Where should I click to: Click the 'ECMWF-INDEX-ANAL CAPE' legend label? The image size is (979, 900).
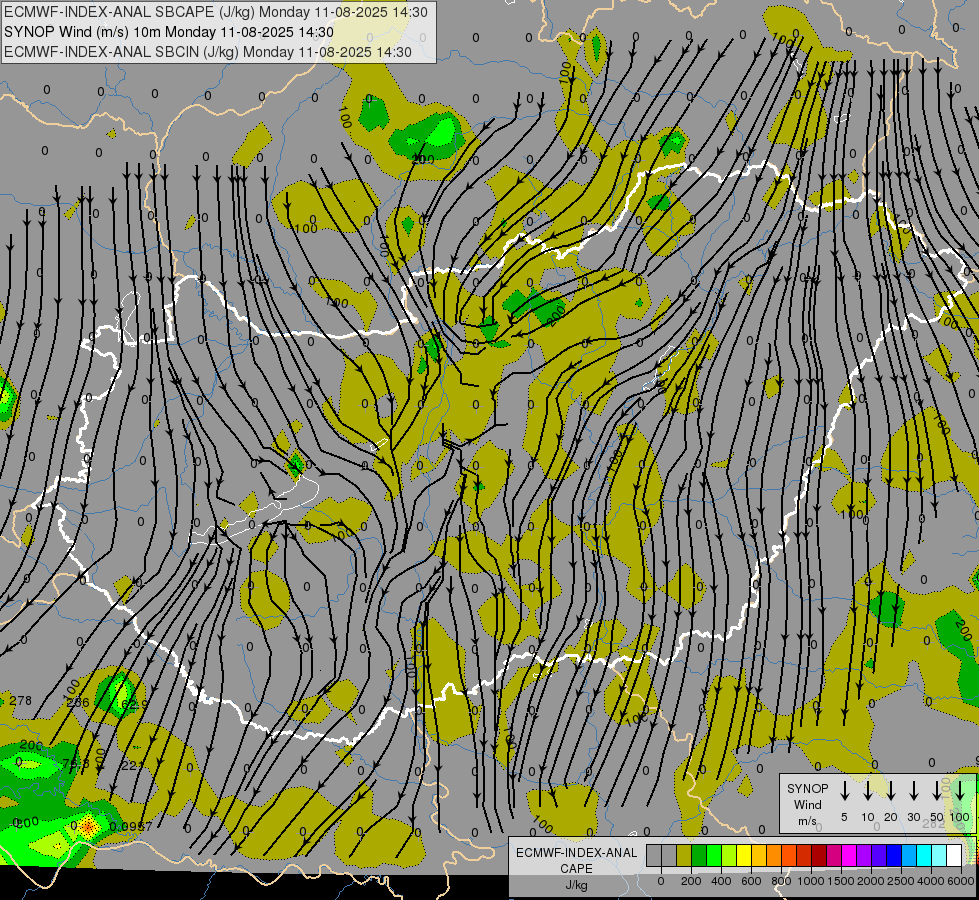(576, 861)
